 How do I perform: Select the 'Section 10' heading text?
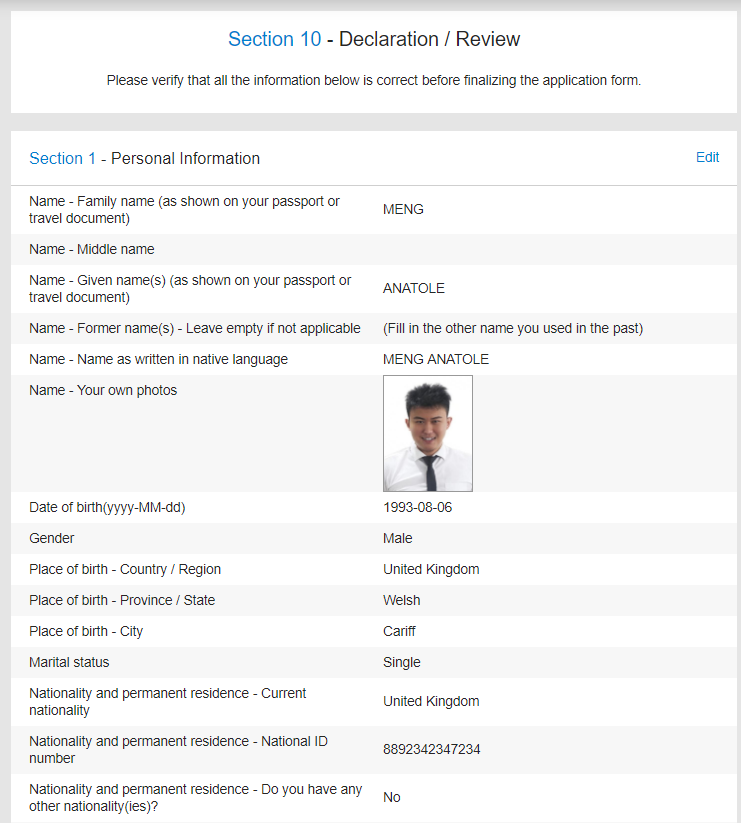click(274, 39)
